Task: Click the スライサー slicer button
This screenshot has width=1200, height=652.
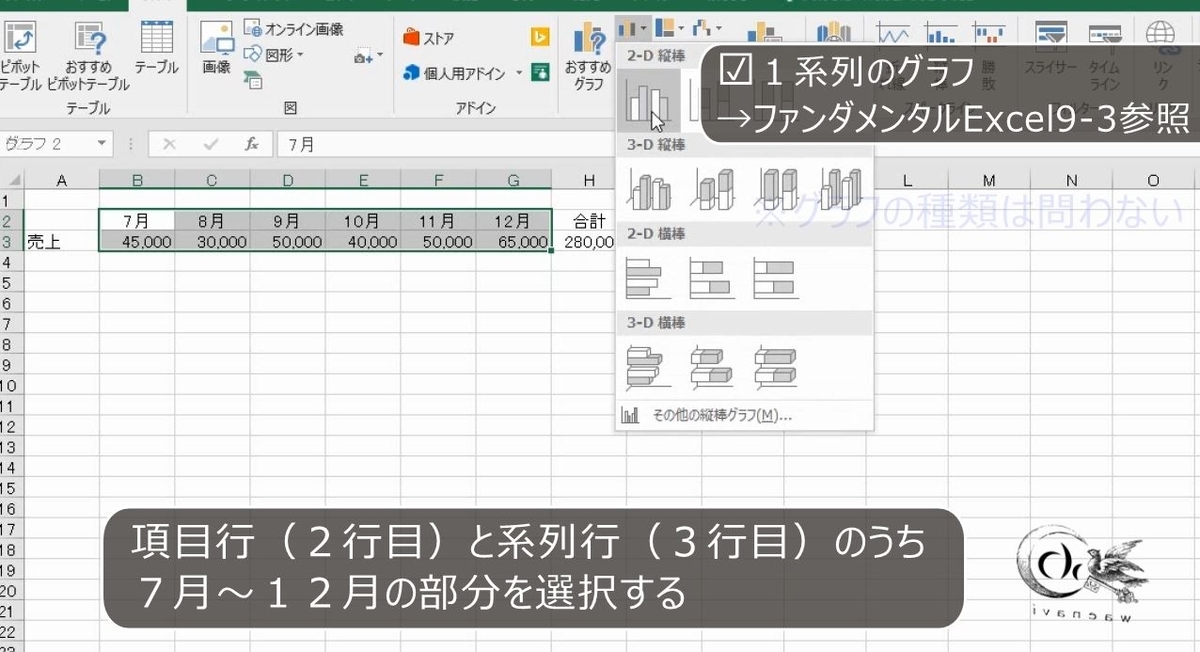Action: (1050, 50)
